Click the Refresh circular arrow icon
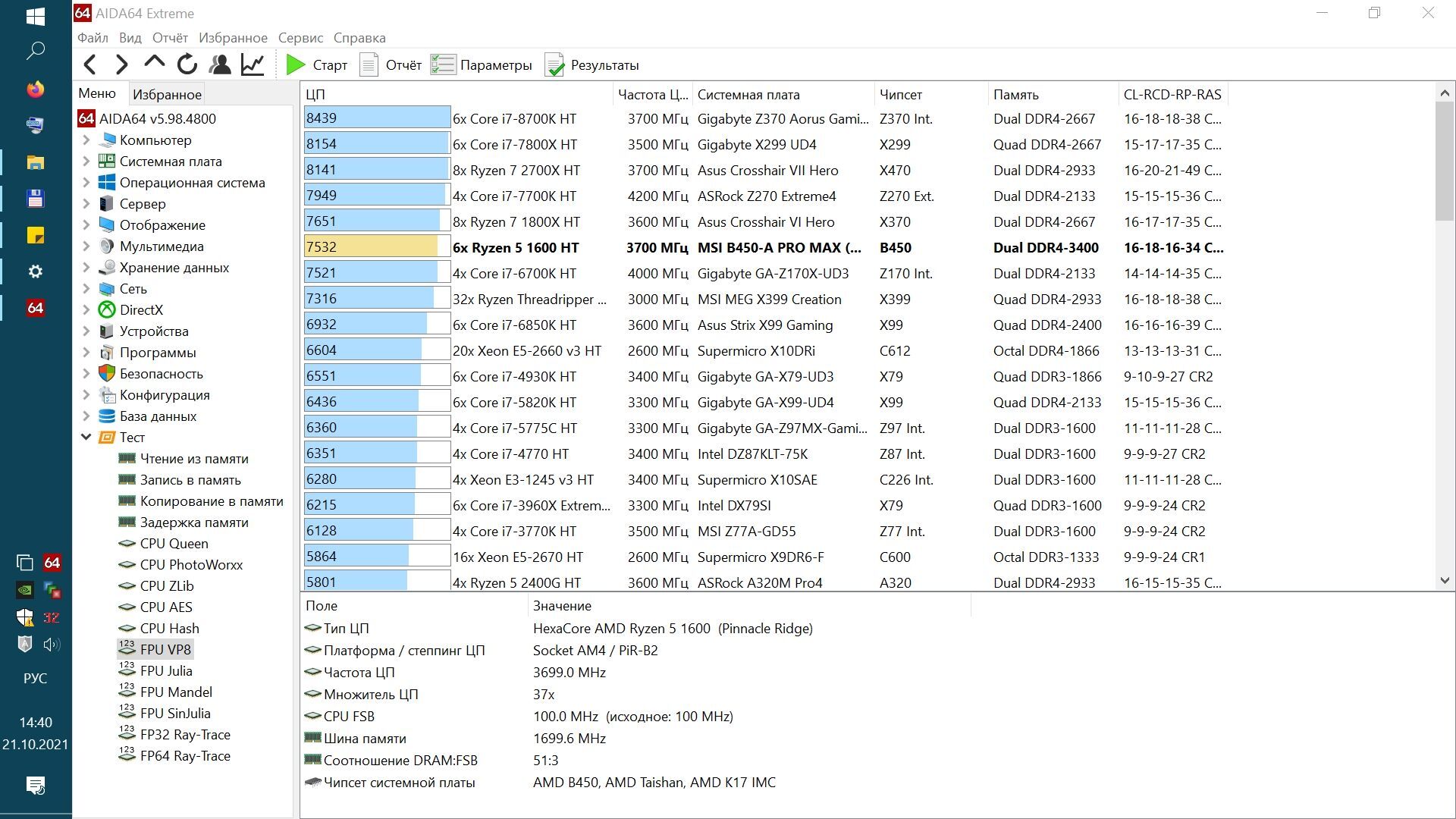 click(x=187, y=64)
